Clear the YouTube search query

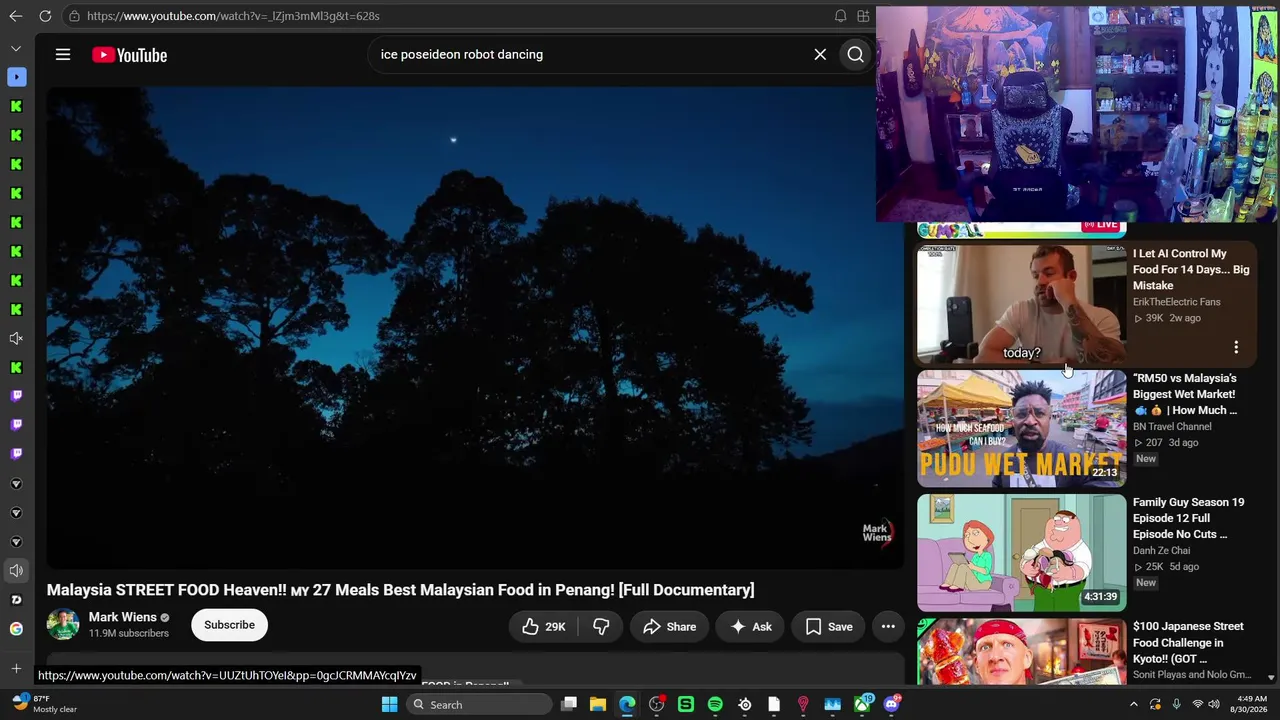(x=820, y=55)
